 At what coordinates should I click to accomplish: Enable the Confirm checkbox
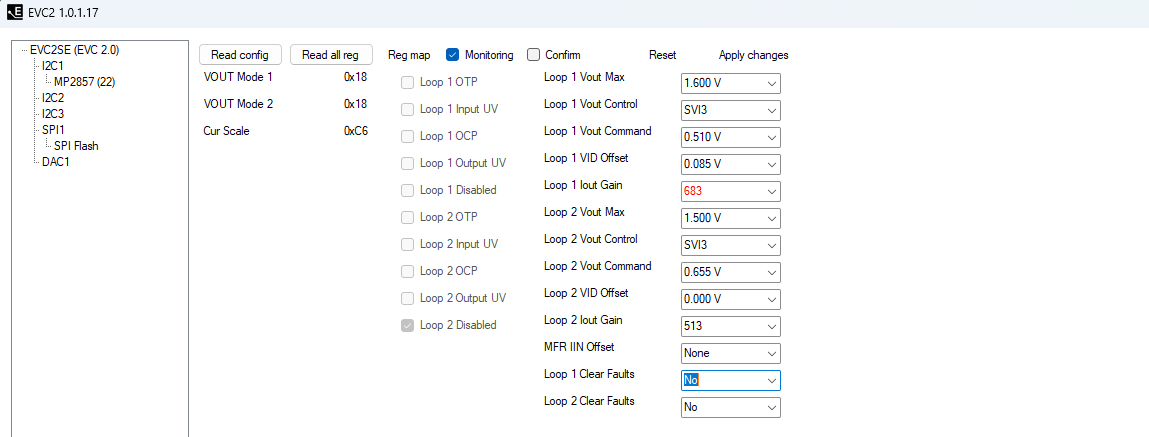534,55
